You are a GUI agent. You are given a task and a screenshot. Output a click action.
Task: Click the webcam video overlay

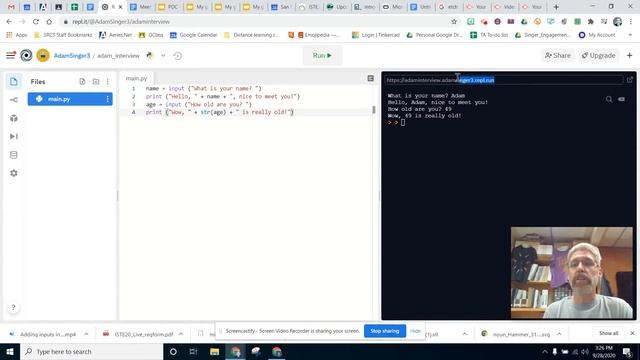[571, 273]
